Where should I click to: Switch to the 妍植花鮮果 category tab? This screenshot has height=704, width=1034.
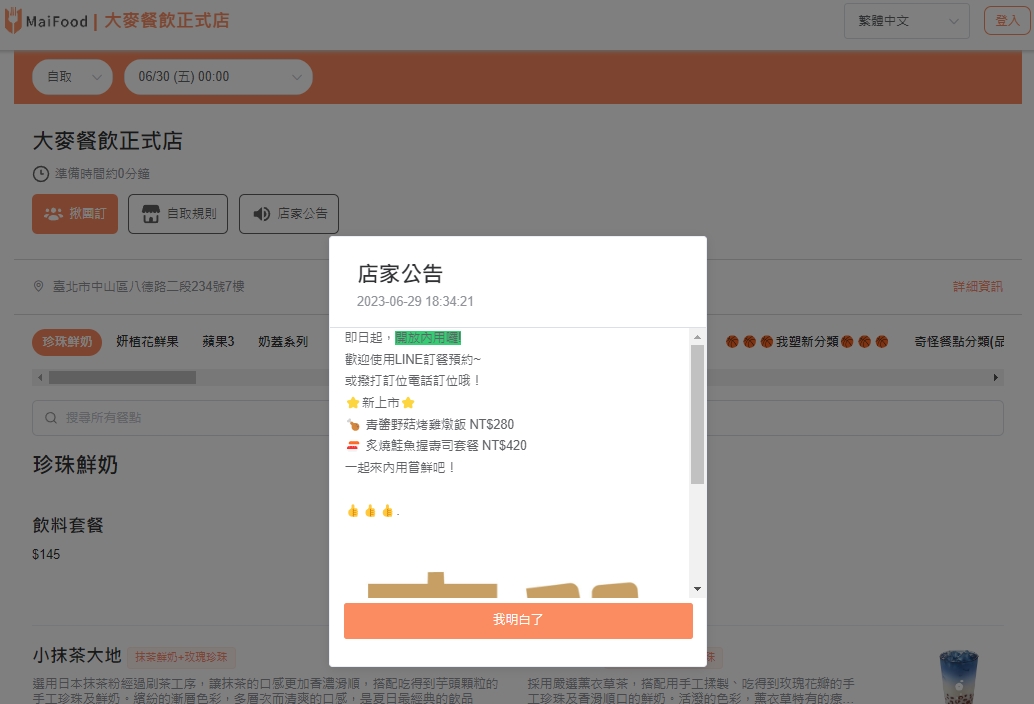tap(147, 342)
